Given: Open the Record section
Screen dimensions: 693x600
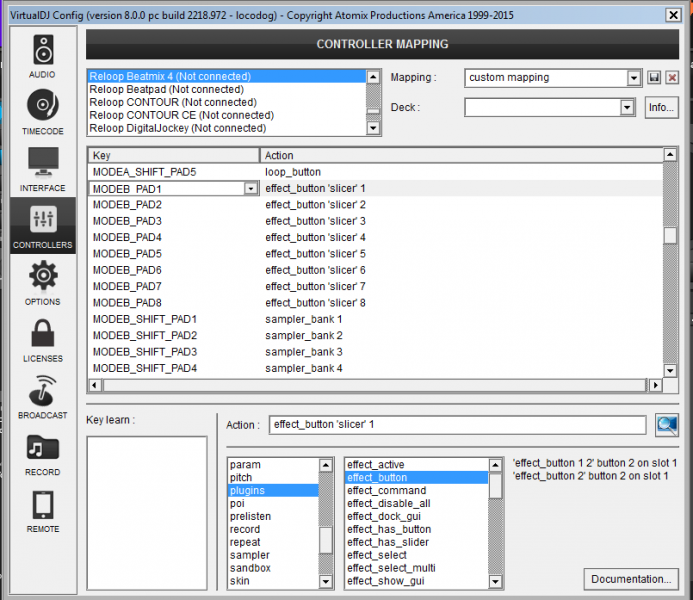Looking at the screenshot, I should point(43,455).
